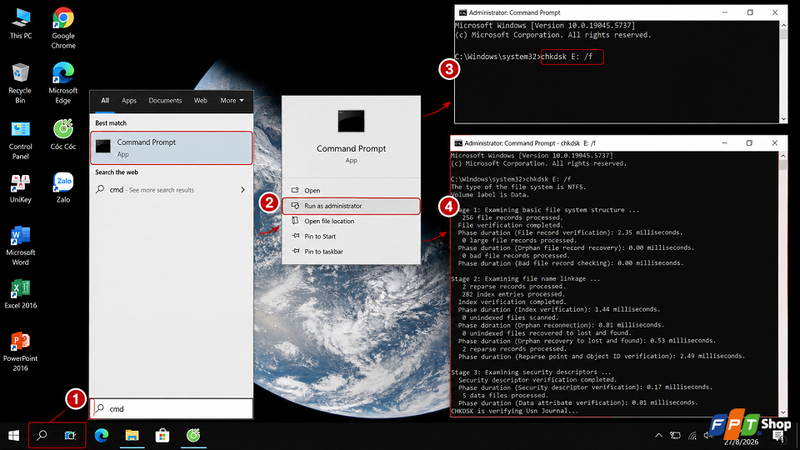Image resolution: width=800 pixels, height=450 pixels.
Task: Click the Windows Start button
Action: tap(14, 436)
